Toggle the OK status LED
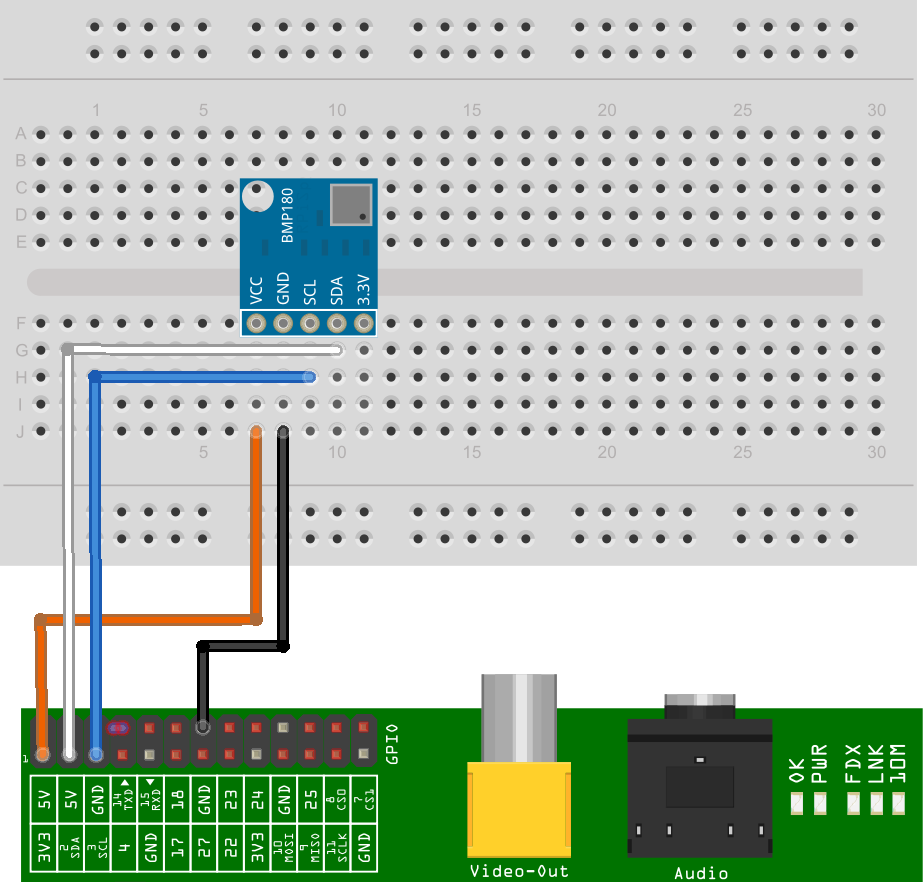The image size is (923, 882). (796, 803)
